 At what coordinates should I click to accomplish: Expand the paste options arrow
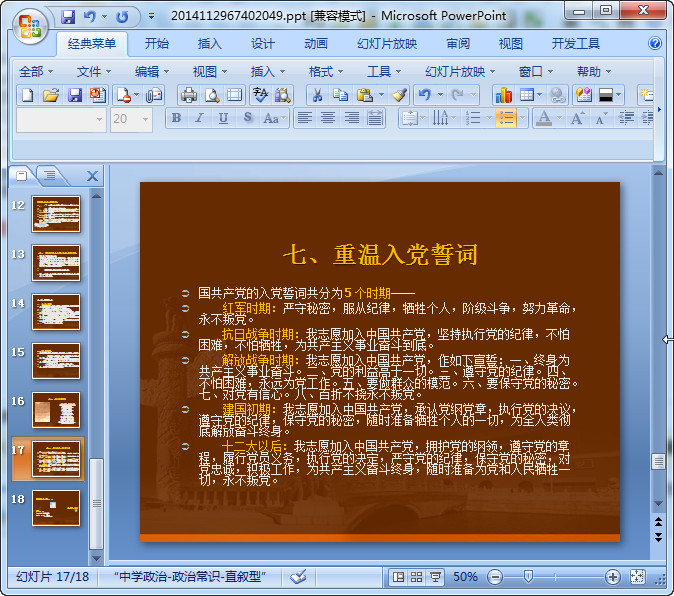click(381, 95)
